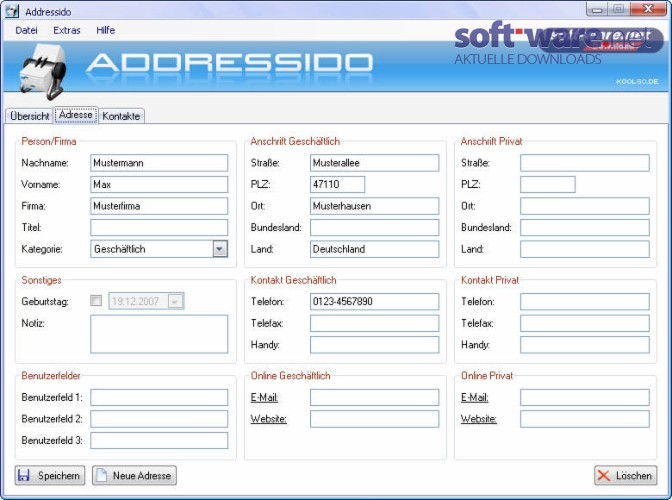
Task: Click the Online Privat Website input
Action: (x=585, y=419)
